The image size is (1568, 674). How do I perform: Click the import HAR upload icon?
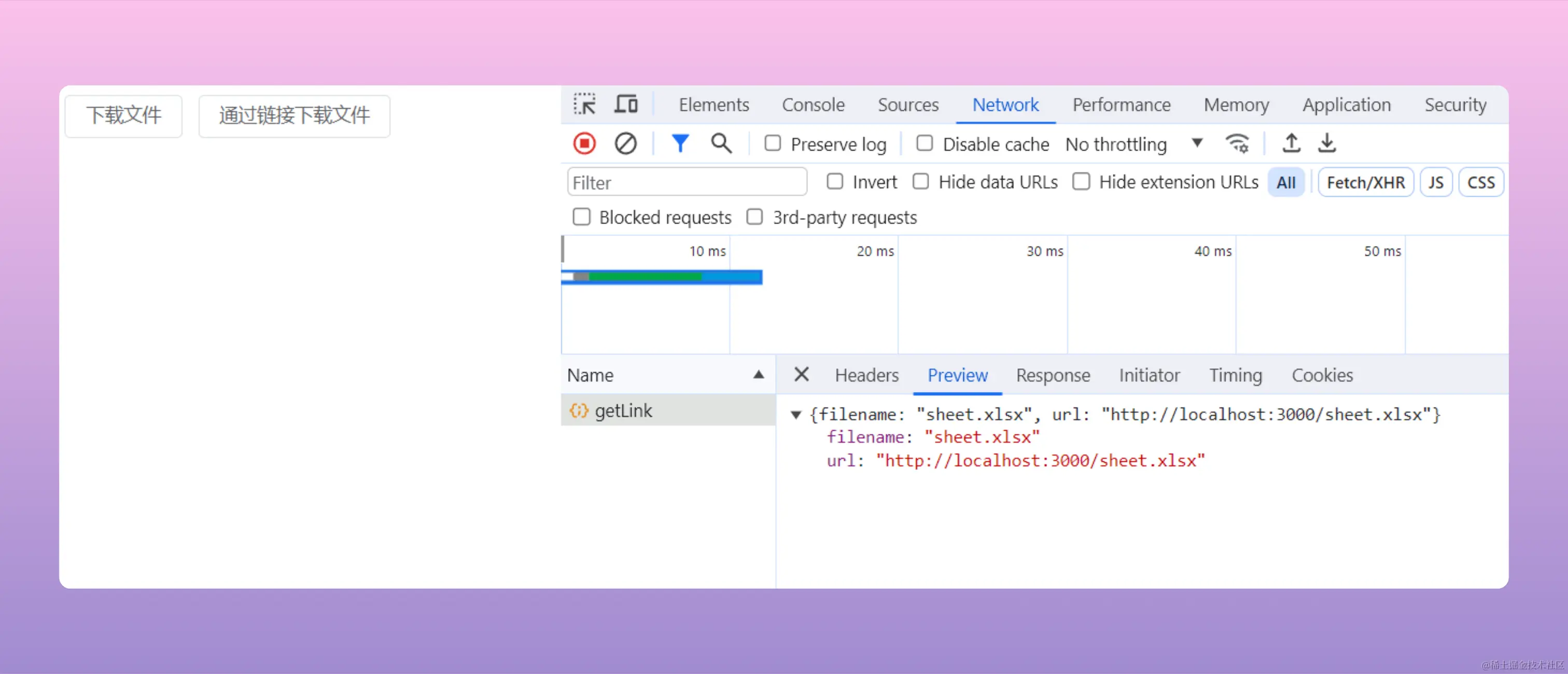click(1291, 144)
